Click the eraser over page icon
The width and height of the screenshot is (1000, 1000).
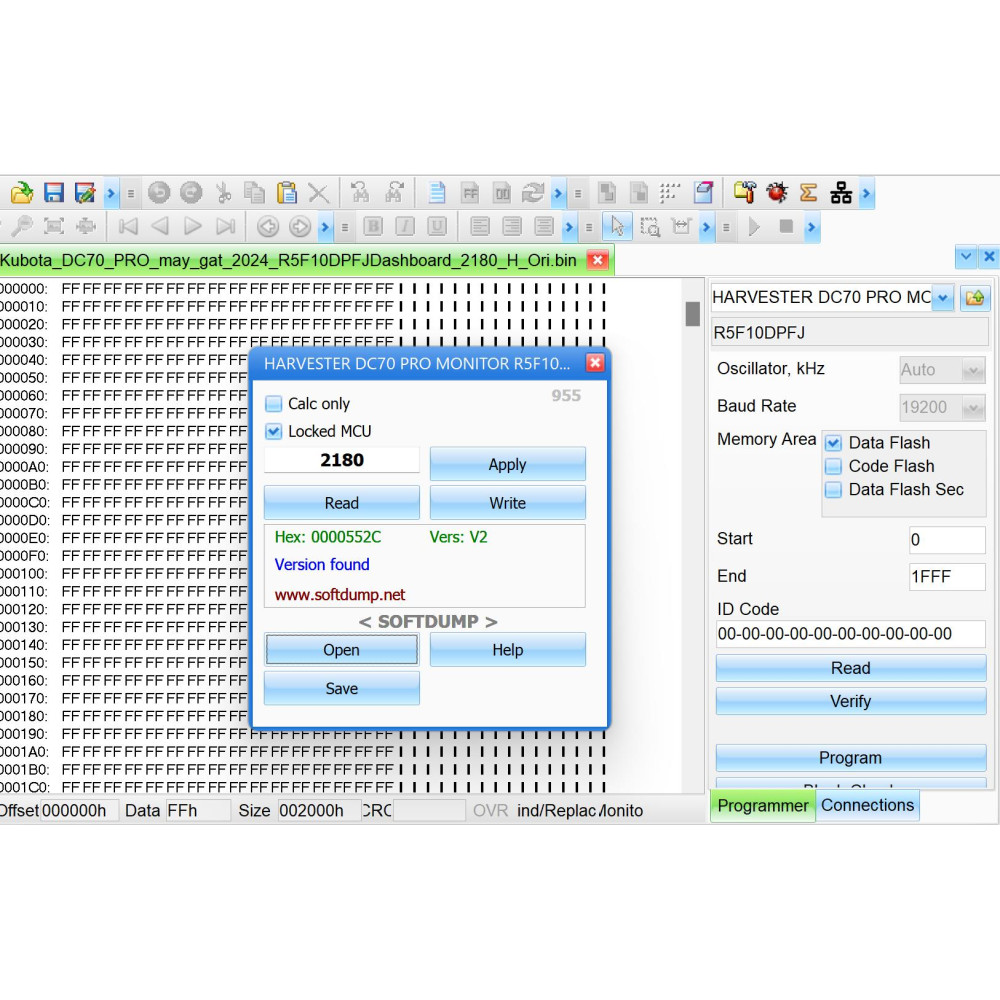703,193
